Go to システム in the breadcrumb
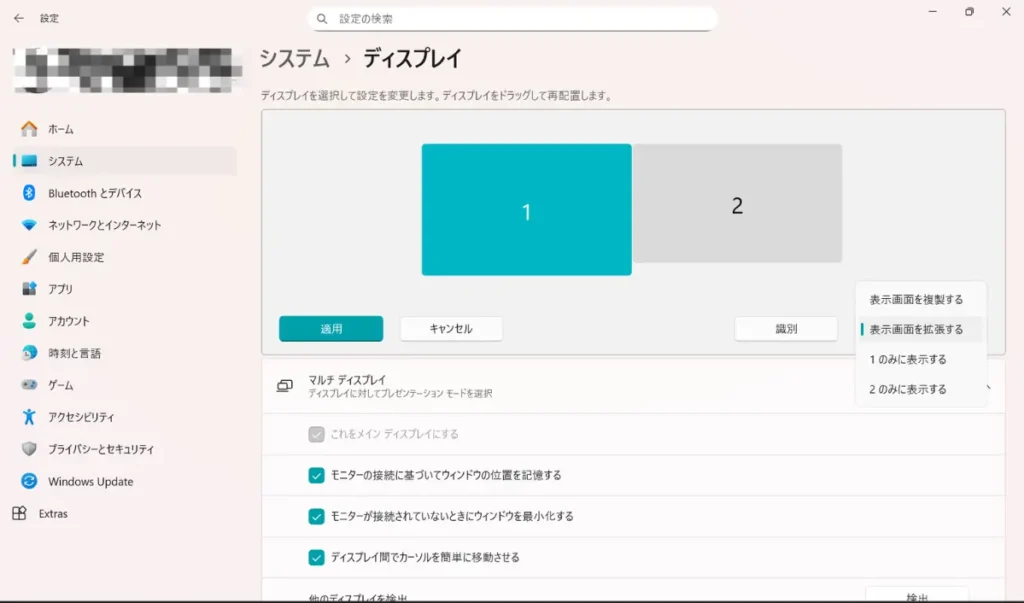Image resolution: width=1024 pixels, height=603 pixels. tap(294, 59)
